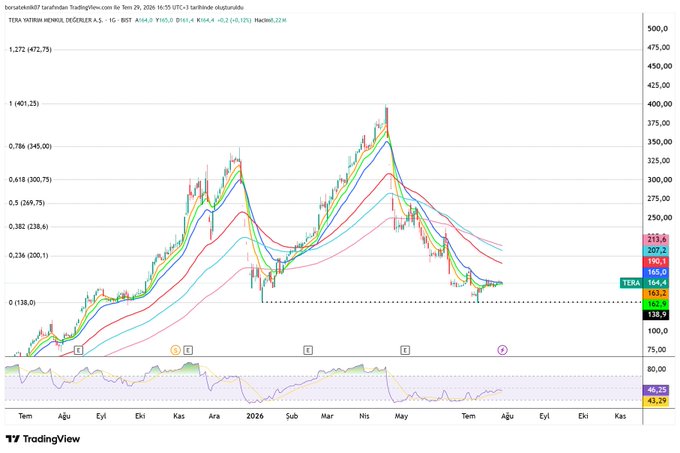Click the pink 213,6 moving average label
Image resolution: width=680 pixels, height=453 pixels.
(657, 240)
